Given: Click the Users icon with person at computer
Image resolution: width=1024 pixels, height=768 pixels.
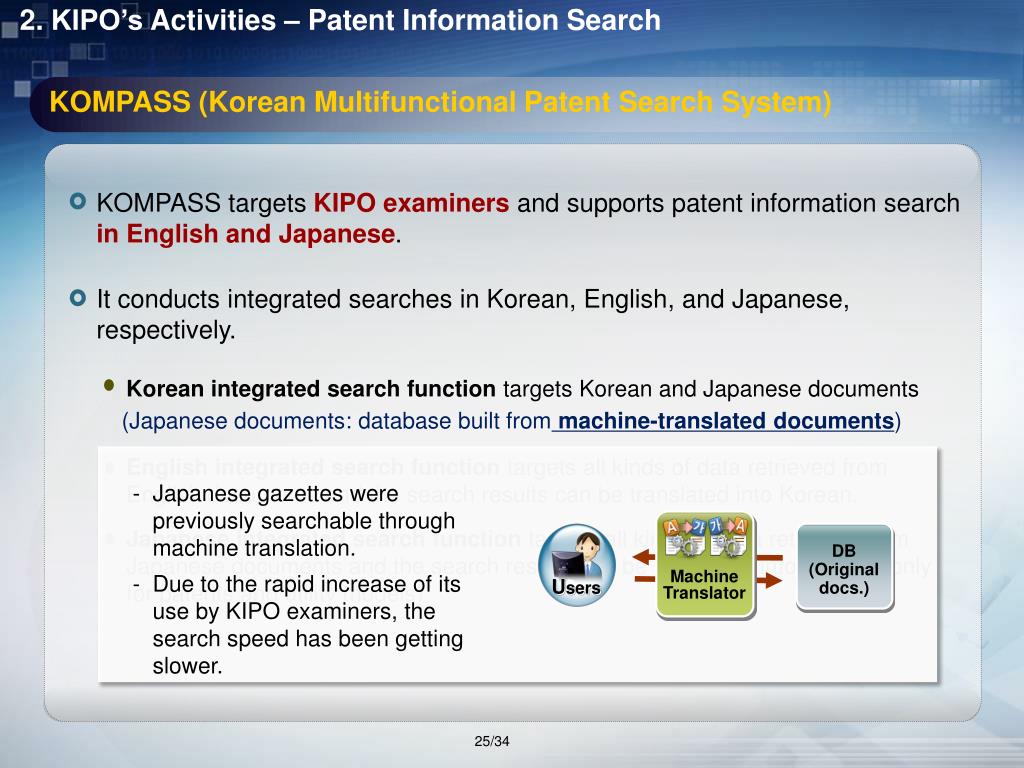Looking at the screenshot, I should tap(577, 565).
